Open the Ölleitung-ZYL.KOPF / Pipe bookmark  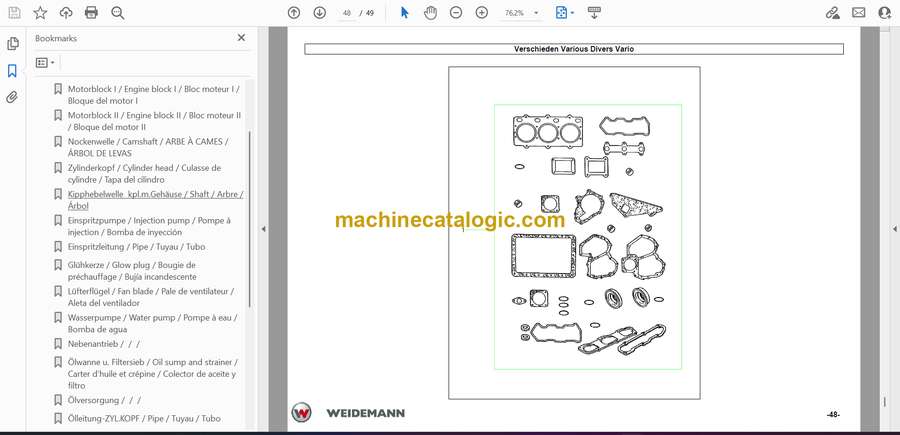143,419
